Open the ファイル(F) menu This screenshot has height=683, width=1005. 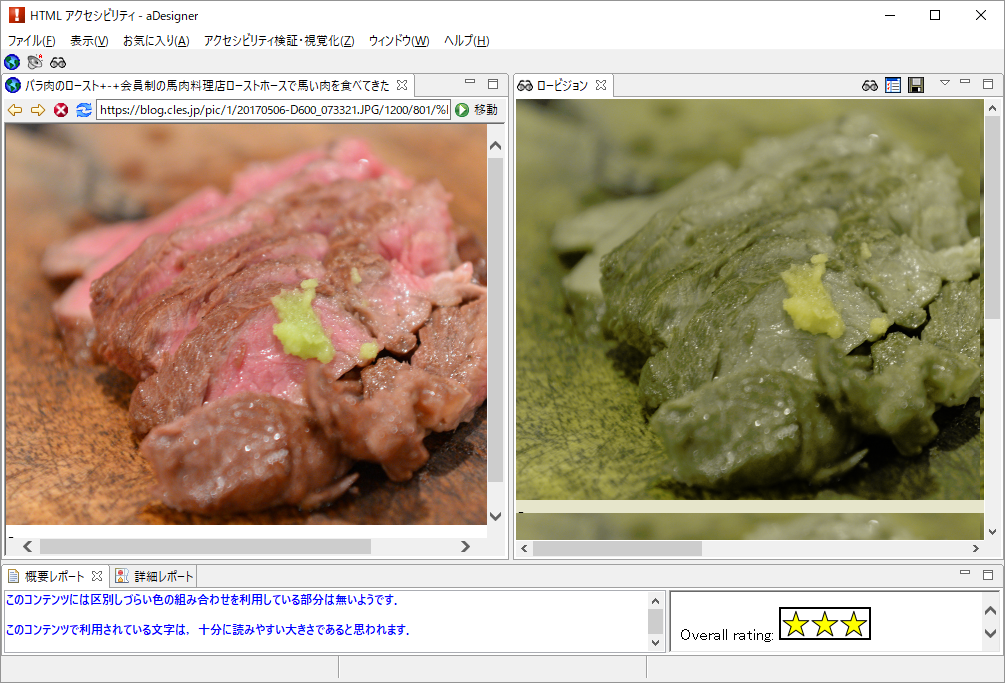pyautogui.click(x=32, y=41)
